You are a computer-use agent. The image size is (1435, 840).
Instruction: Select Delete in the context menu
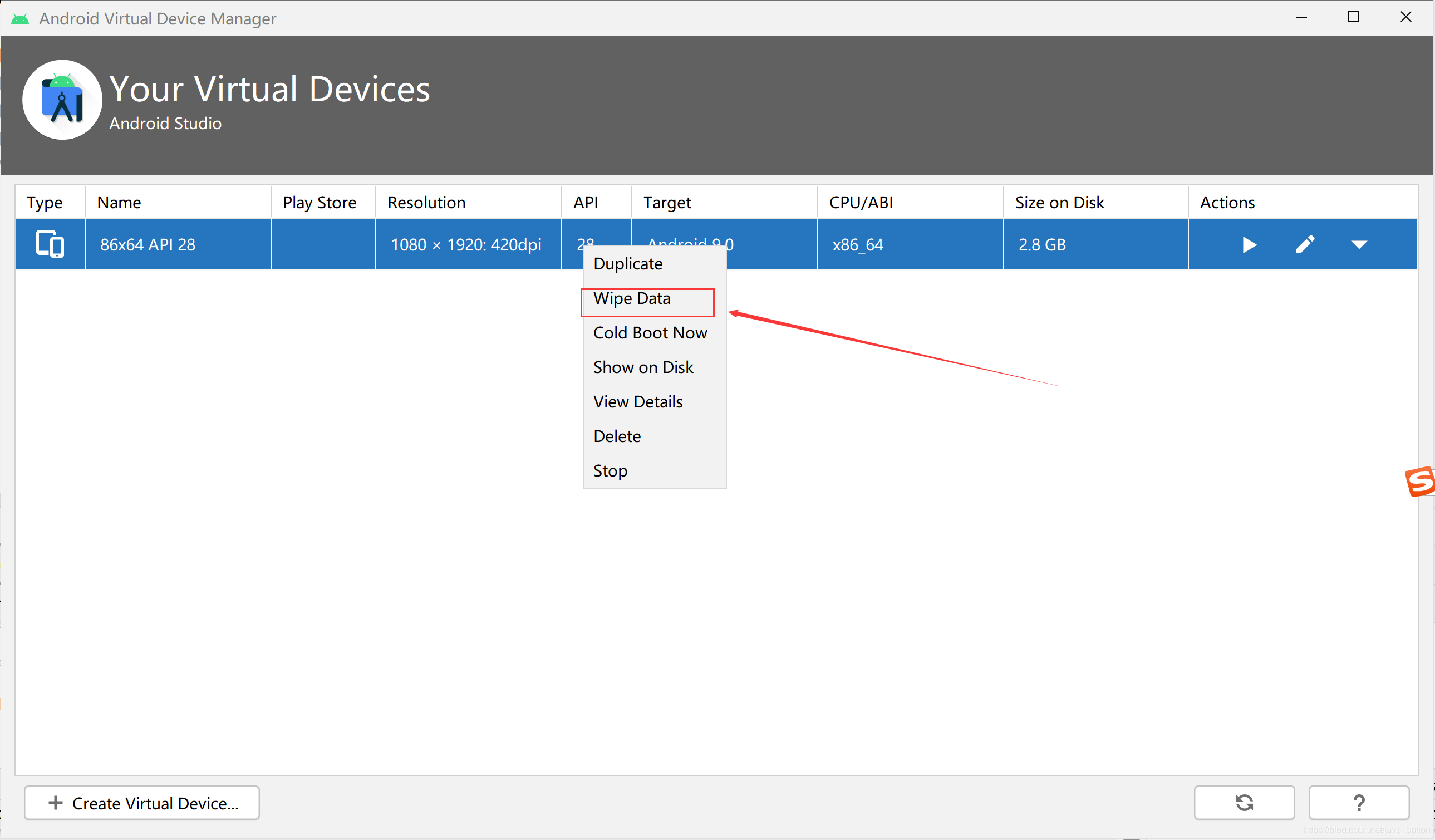[617, 436]
